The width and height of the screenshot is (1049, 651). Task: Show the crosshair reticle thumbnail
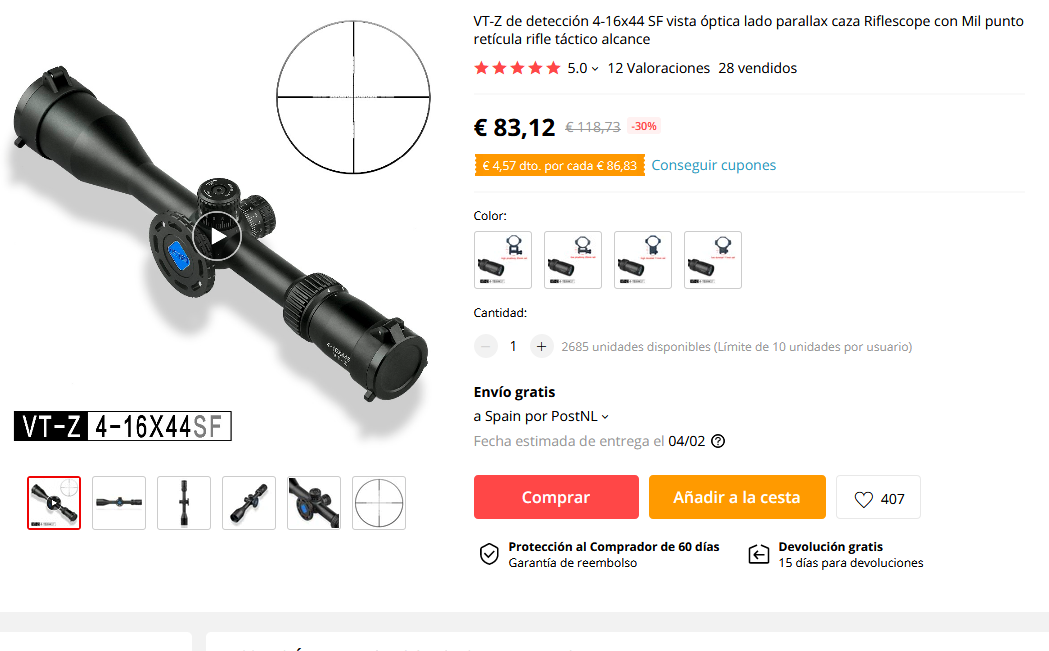379,503
